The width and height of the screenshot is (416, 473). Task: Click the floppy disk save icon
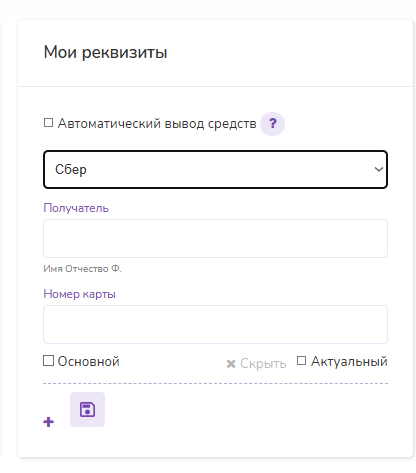(x=87, y=409)
